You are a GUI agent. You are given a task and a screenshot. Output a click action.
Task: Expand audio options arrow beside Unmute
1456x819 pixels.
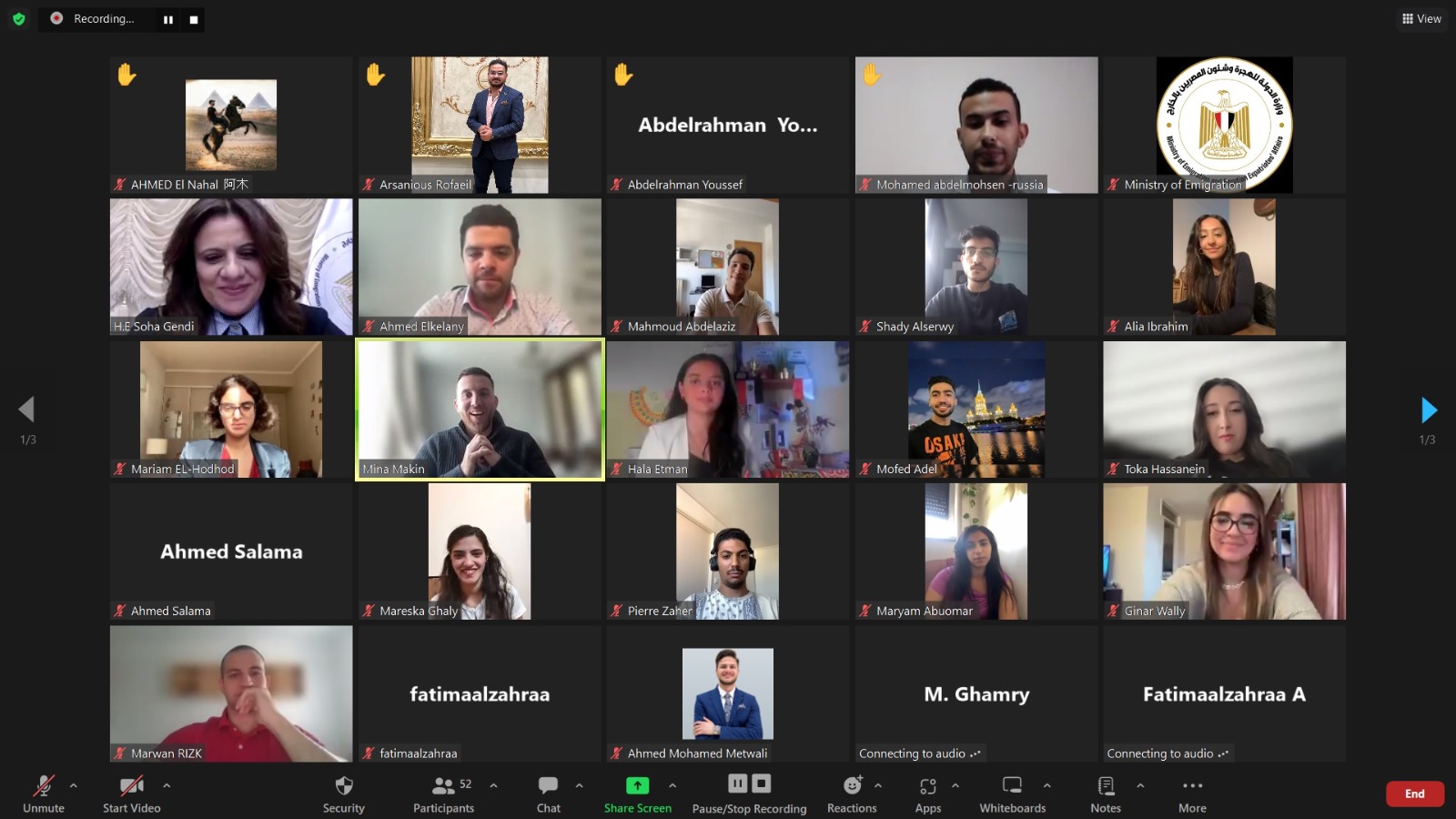pos(74,785)
